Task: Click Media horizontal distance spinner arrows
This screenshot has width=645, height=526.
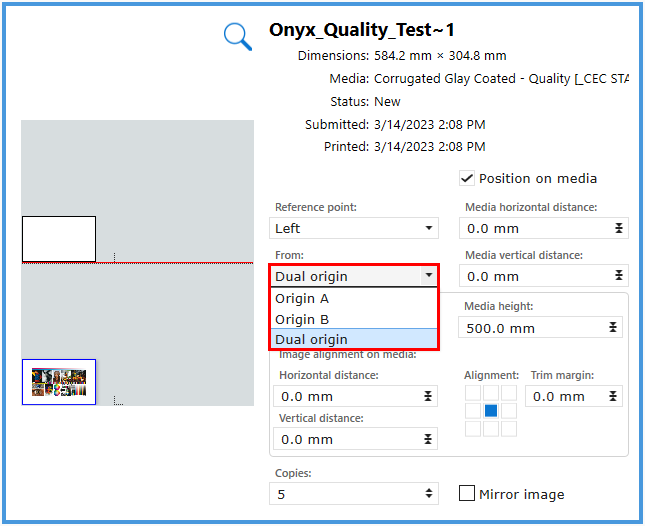Action: (619, 229)
